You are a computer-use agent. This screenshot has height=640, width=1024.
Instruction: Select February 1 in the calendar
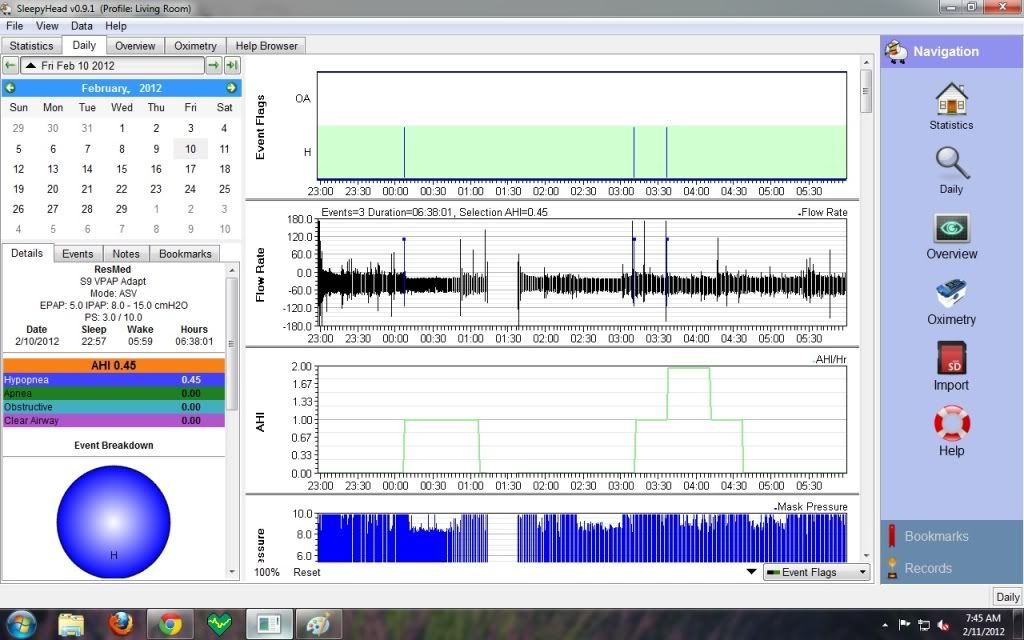(121, 129)
